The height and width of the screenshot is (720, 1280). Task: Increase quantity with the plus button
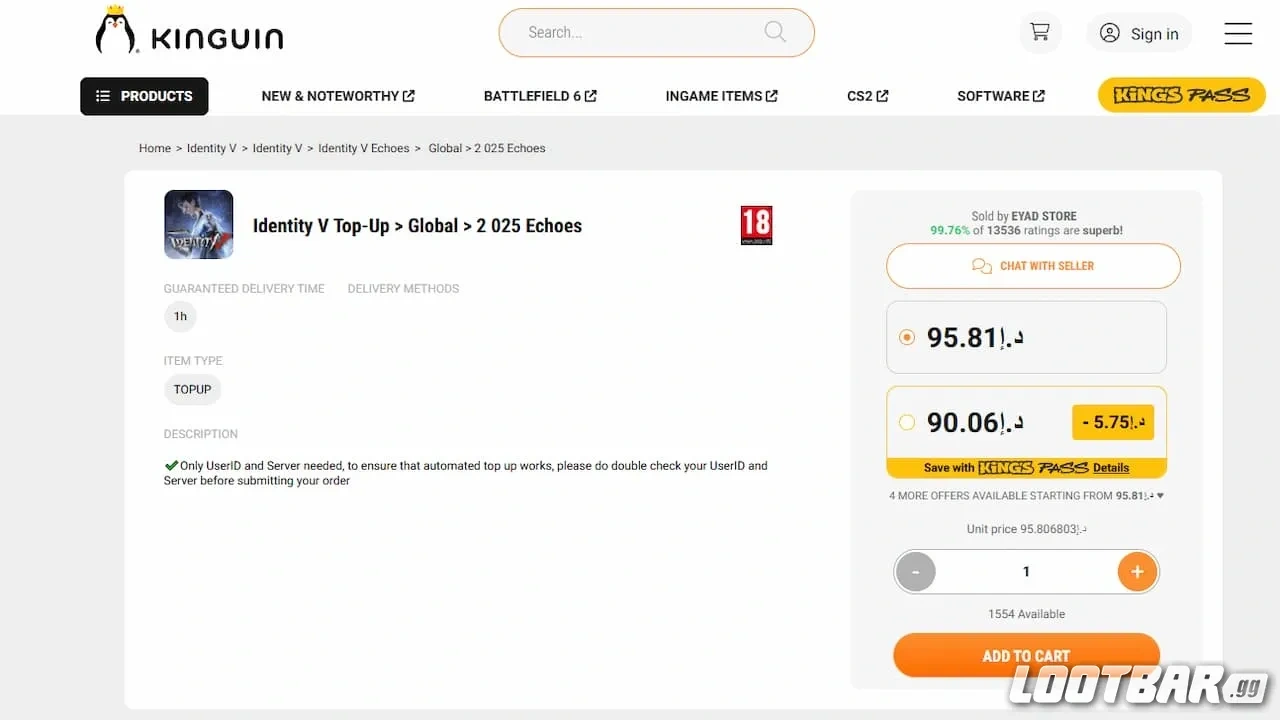pyautogui.click(x=1137, y=572)
